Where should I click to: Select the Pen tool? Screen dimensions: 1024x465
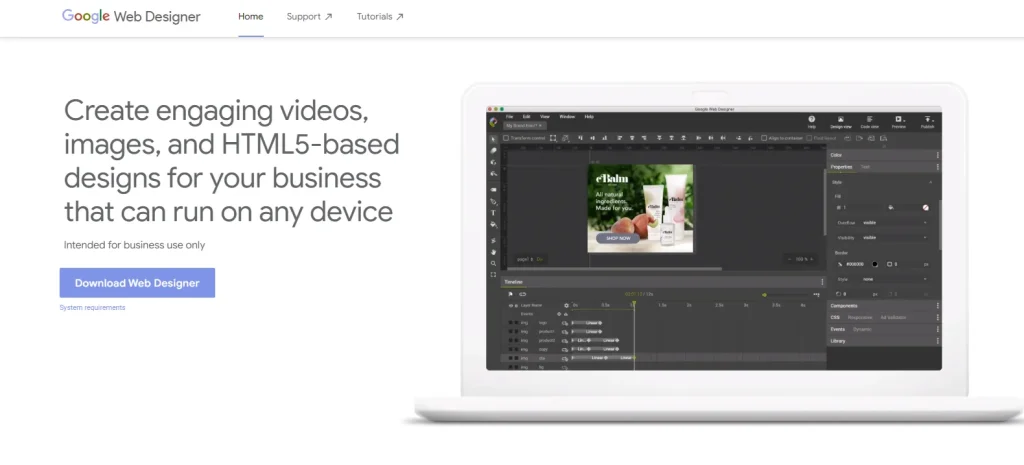[493, 202]
